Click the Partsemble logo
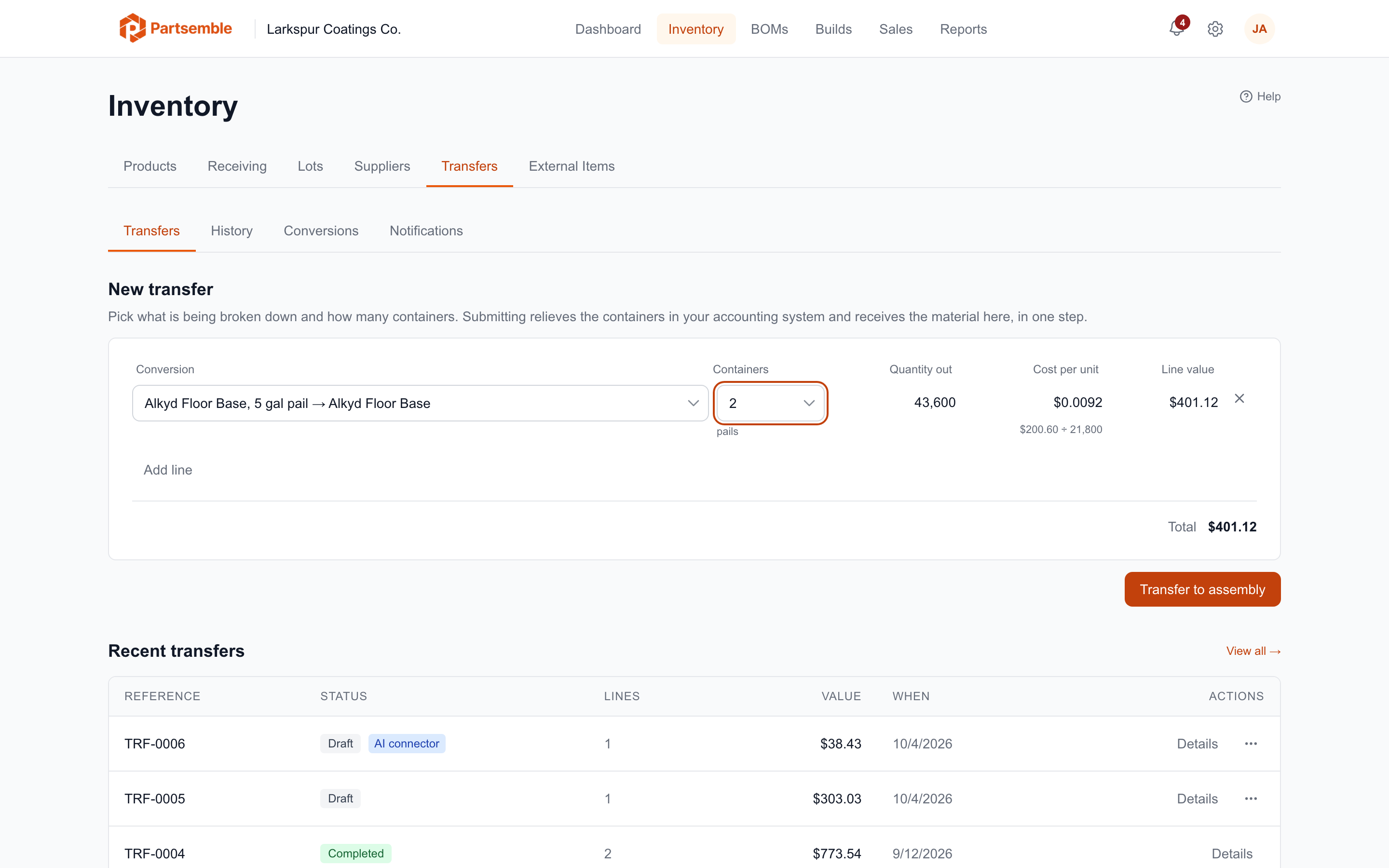Viewport: 1389px width, 868px height. coord(175,28)
